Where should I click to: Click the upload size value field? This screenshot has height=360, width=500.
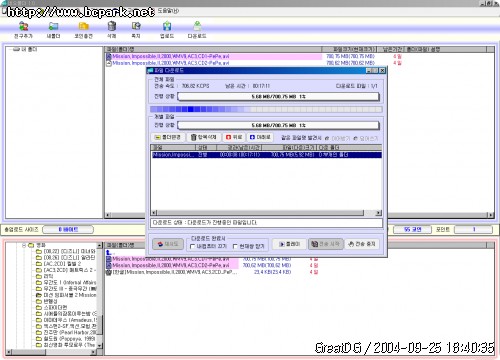click(x=68, y=230)
